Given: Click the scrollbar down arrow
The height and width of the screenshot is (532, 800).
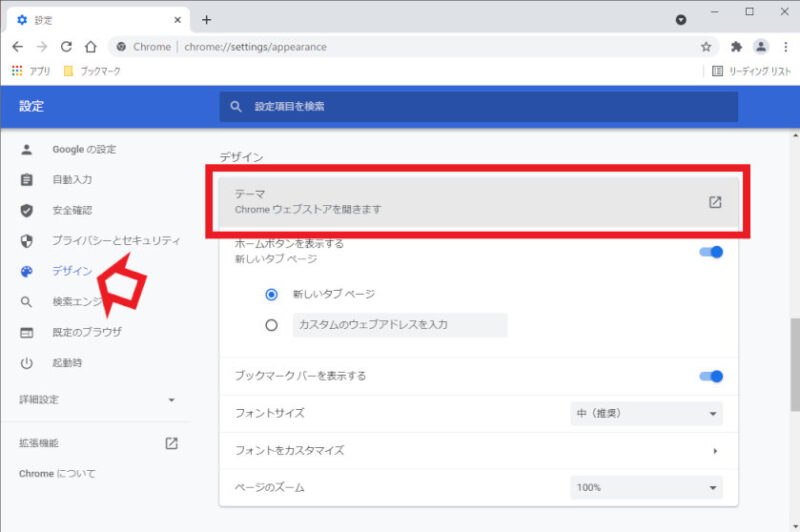Looking at the screenshot, I should pos(795,526).
